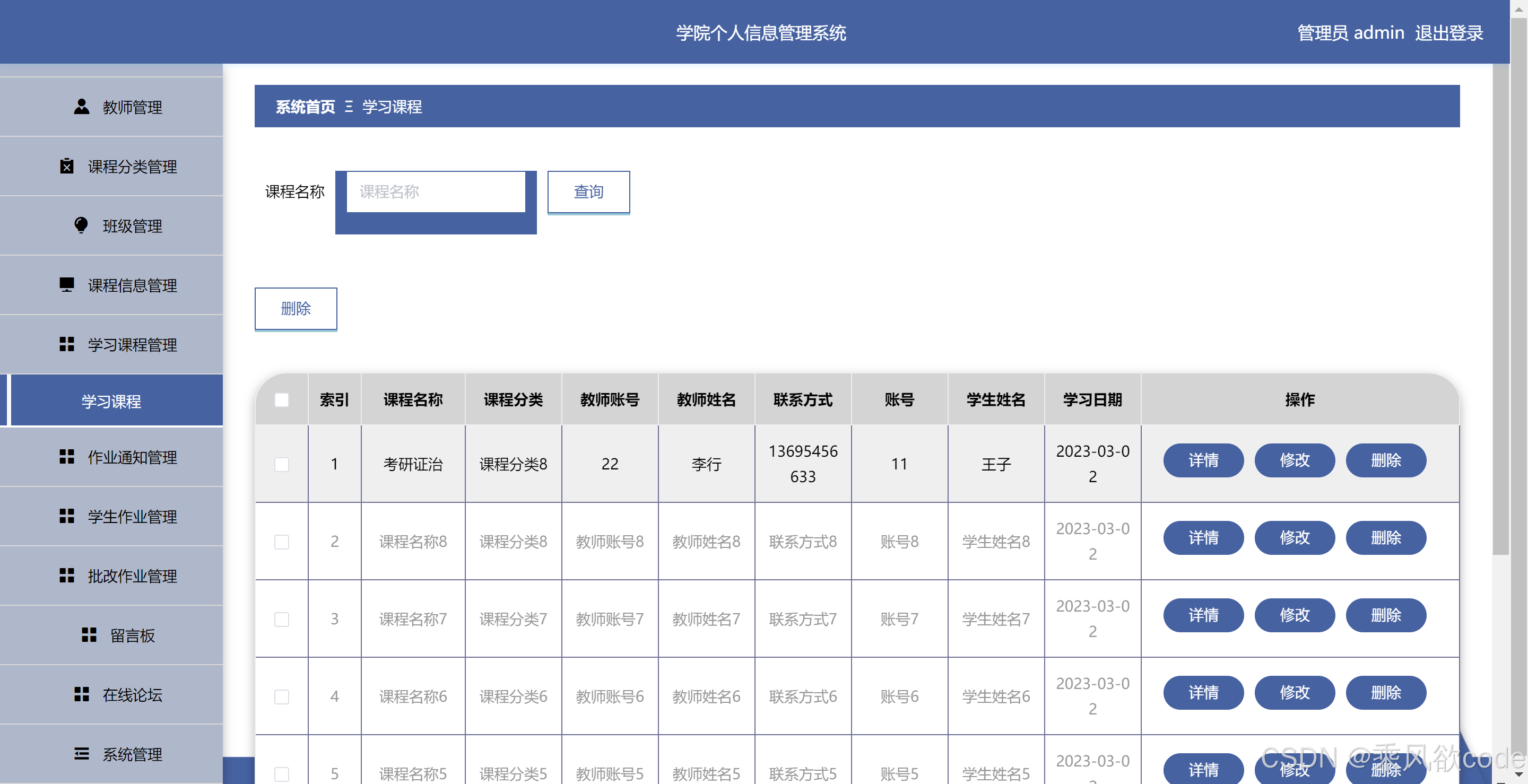Image resolution: width=1528 pixels, height=784 pixels.
Task: Click the list icon beside 系统管理
Action: 81,754
